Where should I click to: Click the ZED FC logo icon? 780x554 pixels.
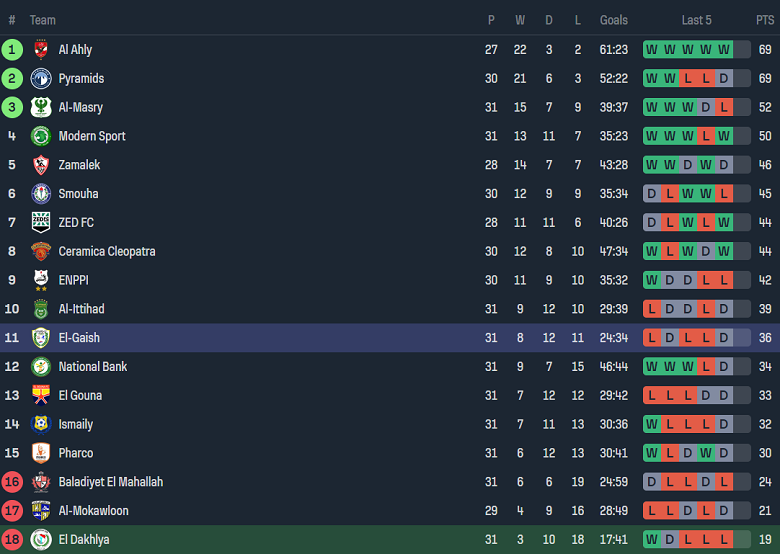pyautogui.click(x=41, y=223)
